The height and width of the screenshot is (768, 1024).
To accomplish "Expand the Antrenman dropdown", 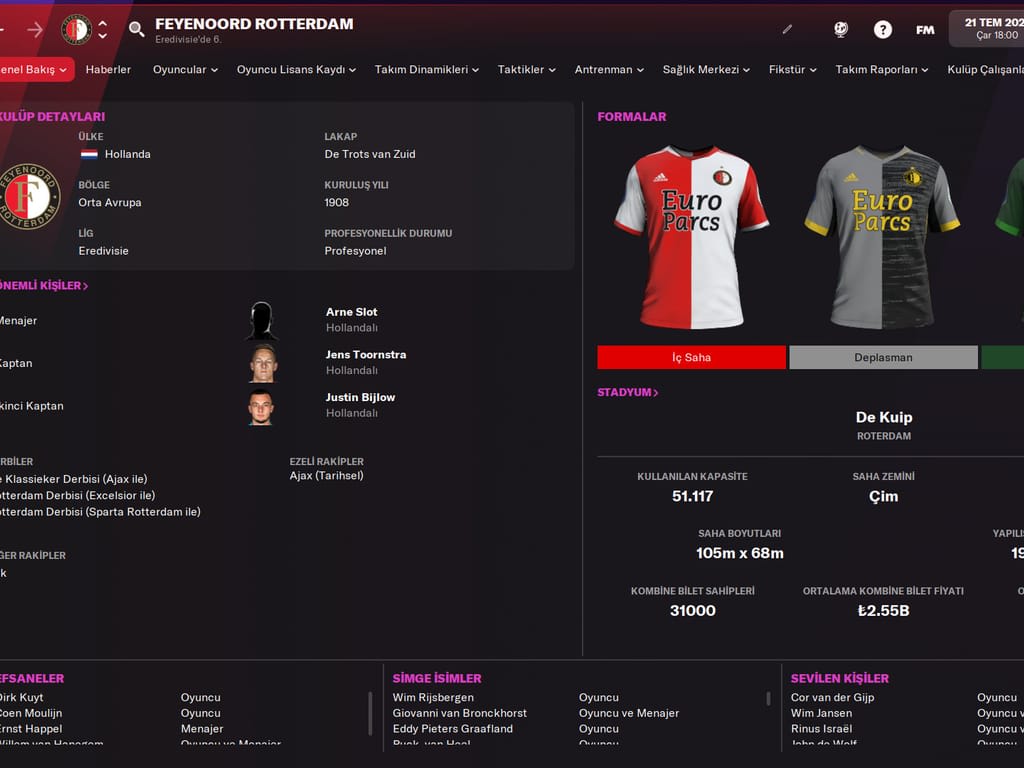I will (x=609, y=69).
